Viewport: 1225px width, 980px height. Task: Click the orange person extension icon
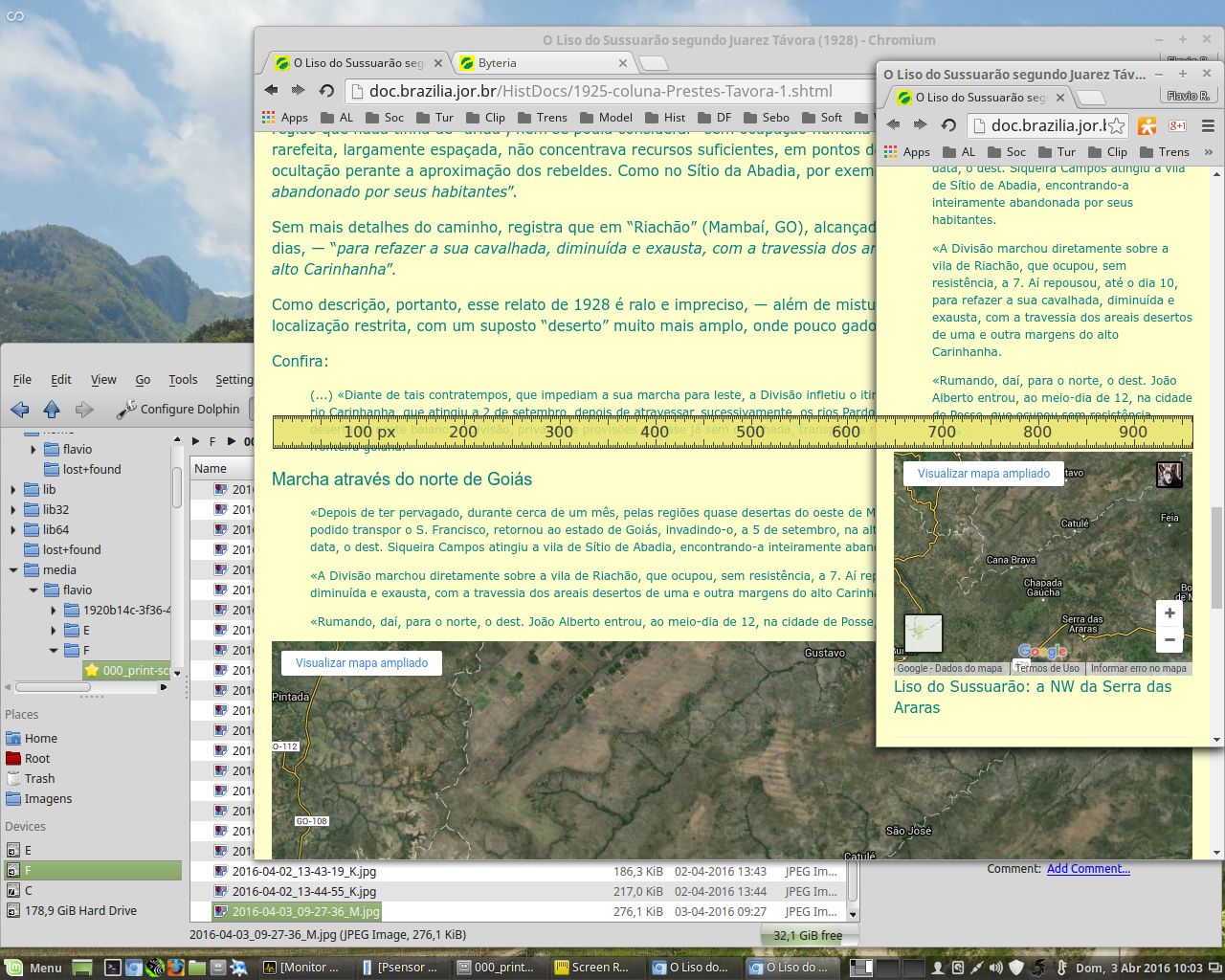coord(1147,125)
